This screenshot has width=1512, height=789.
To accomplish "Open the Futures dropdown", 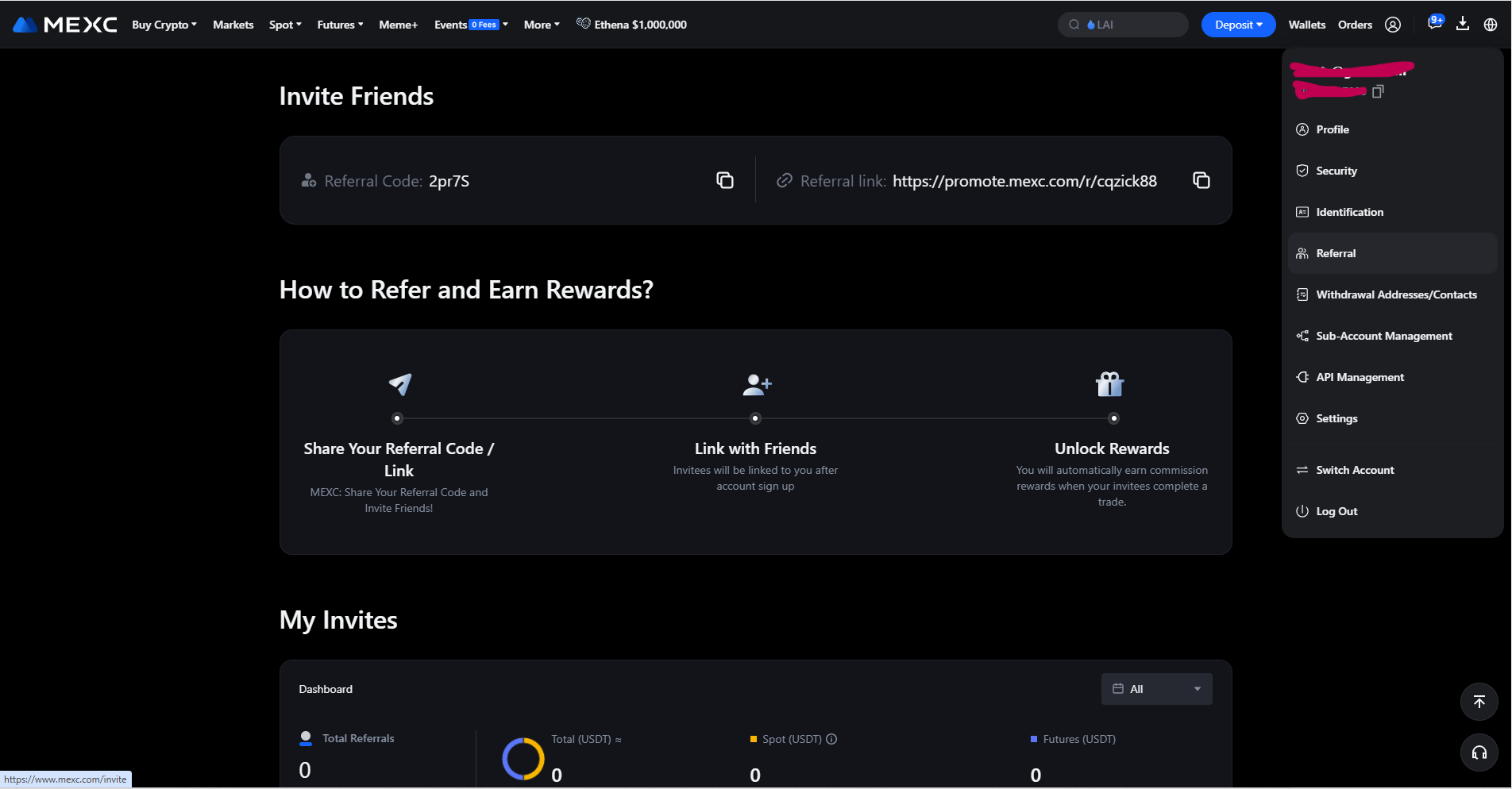I will point(339,25).
